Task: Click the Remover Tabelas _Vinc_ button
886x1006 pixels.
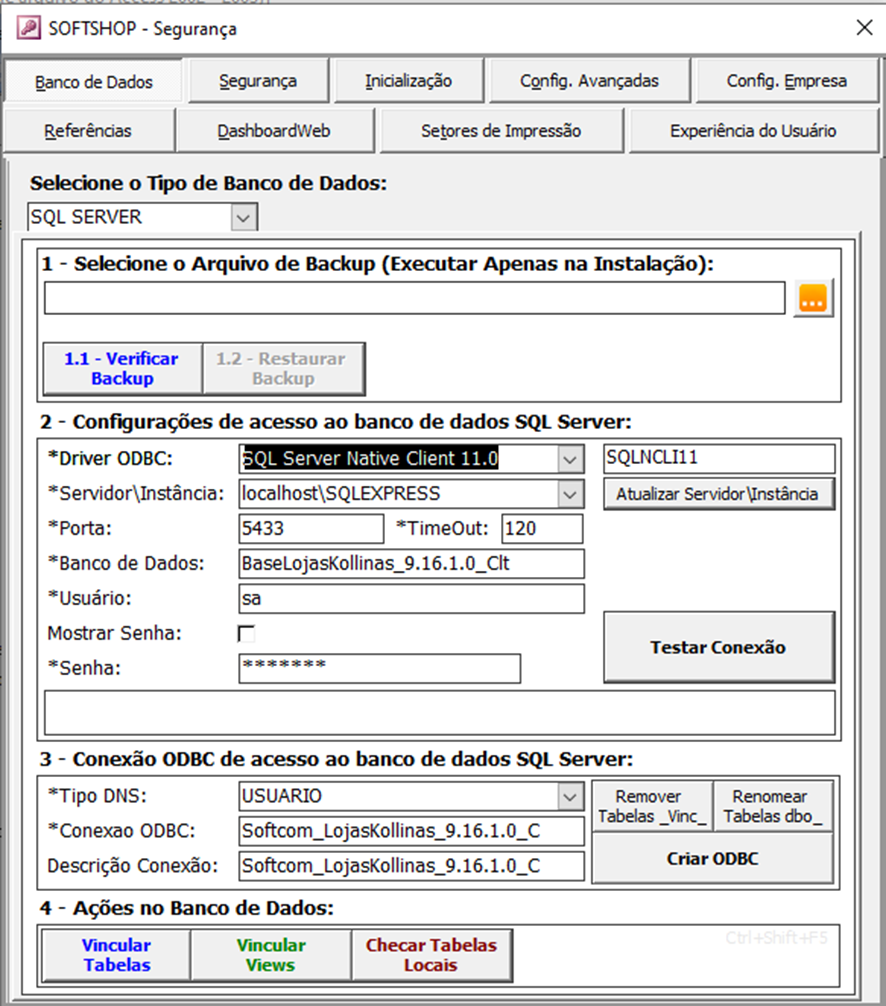Action: pyautogui.click(x=651, y=807)
